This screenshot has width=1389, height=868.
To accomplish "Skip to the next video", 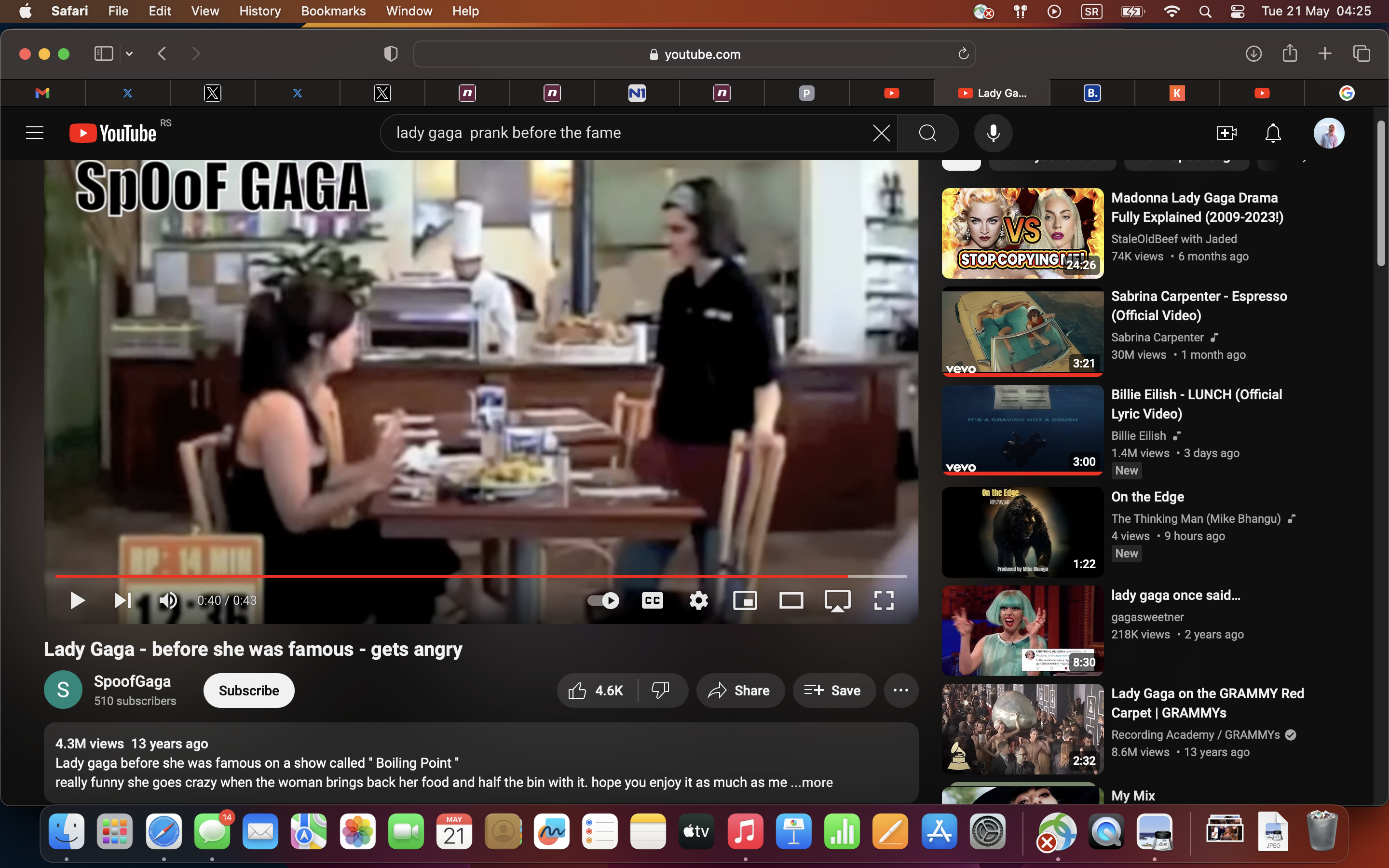I will point(123,600).
